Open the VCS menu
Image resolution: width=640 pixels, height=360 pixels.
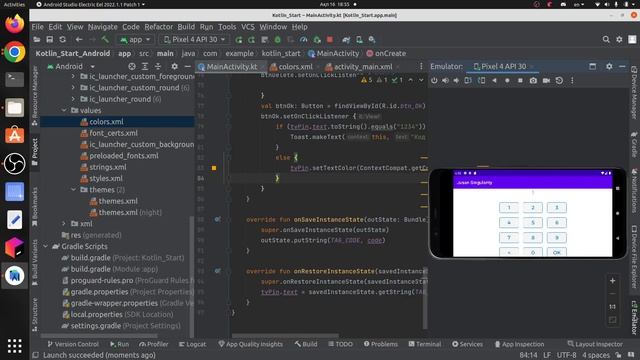248,27
